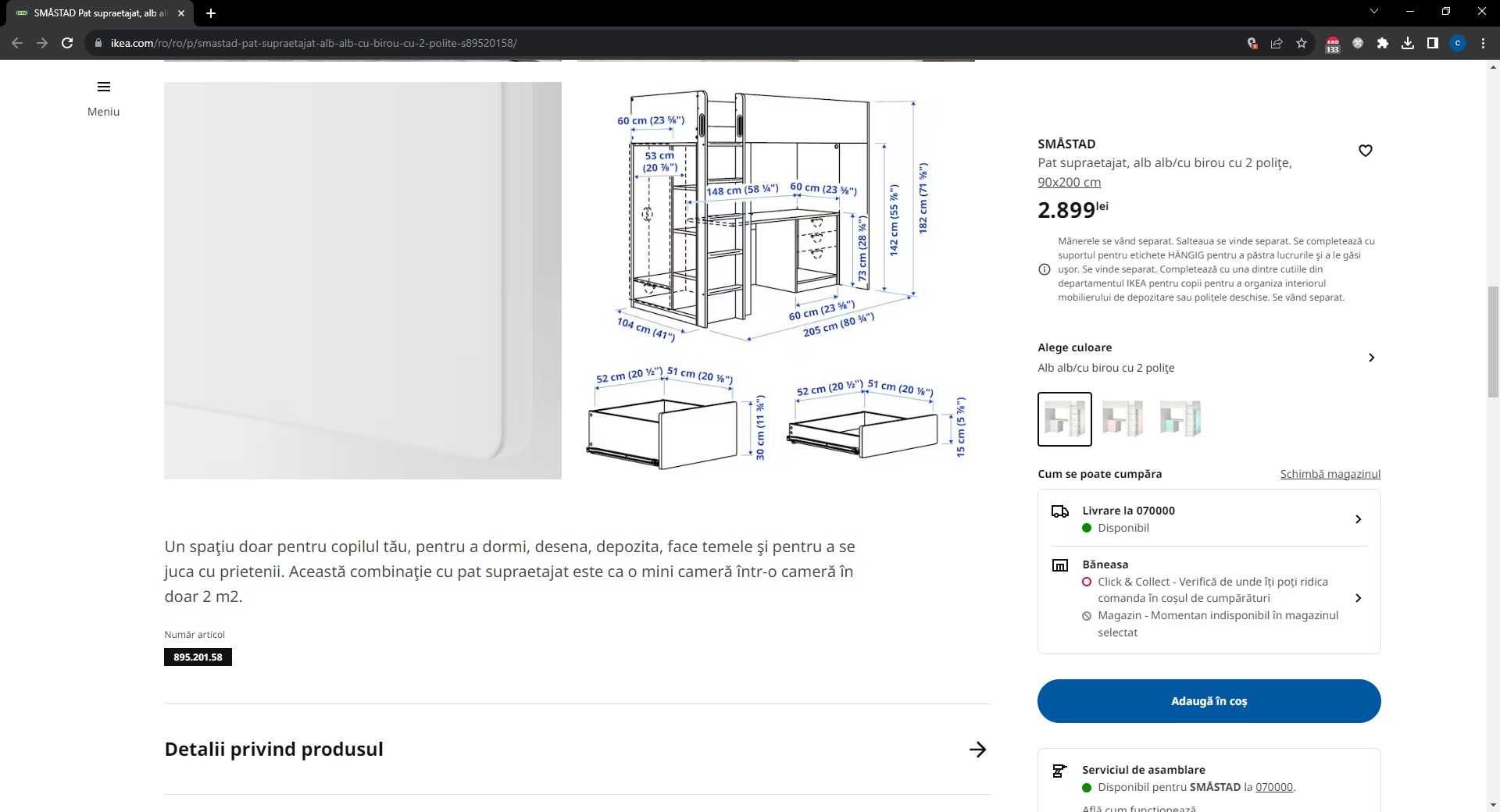Screen dimensions: 1500x812
Task: Open the Meniu hamburger icon
Action: [103, 87]
